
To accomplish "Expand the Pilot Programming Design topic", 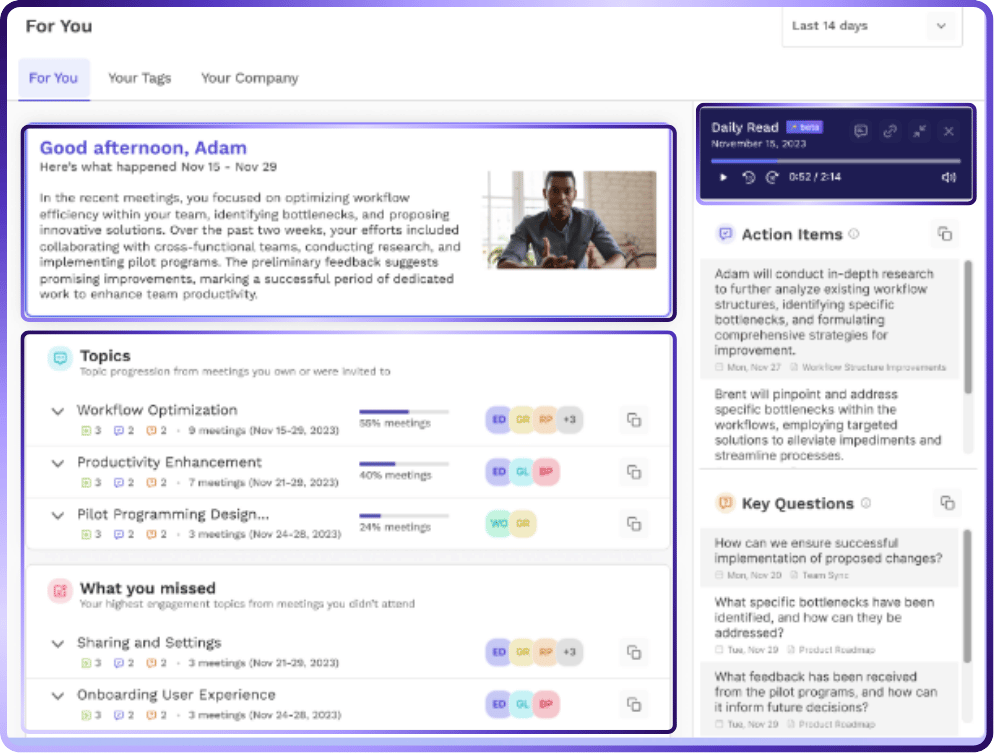I will point(58,515).
